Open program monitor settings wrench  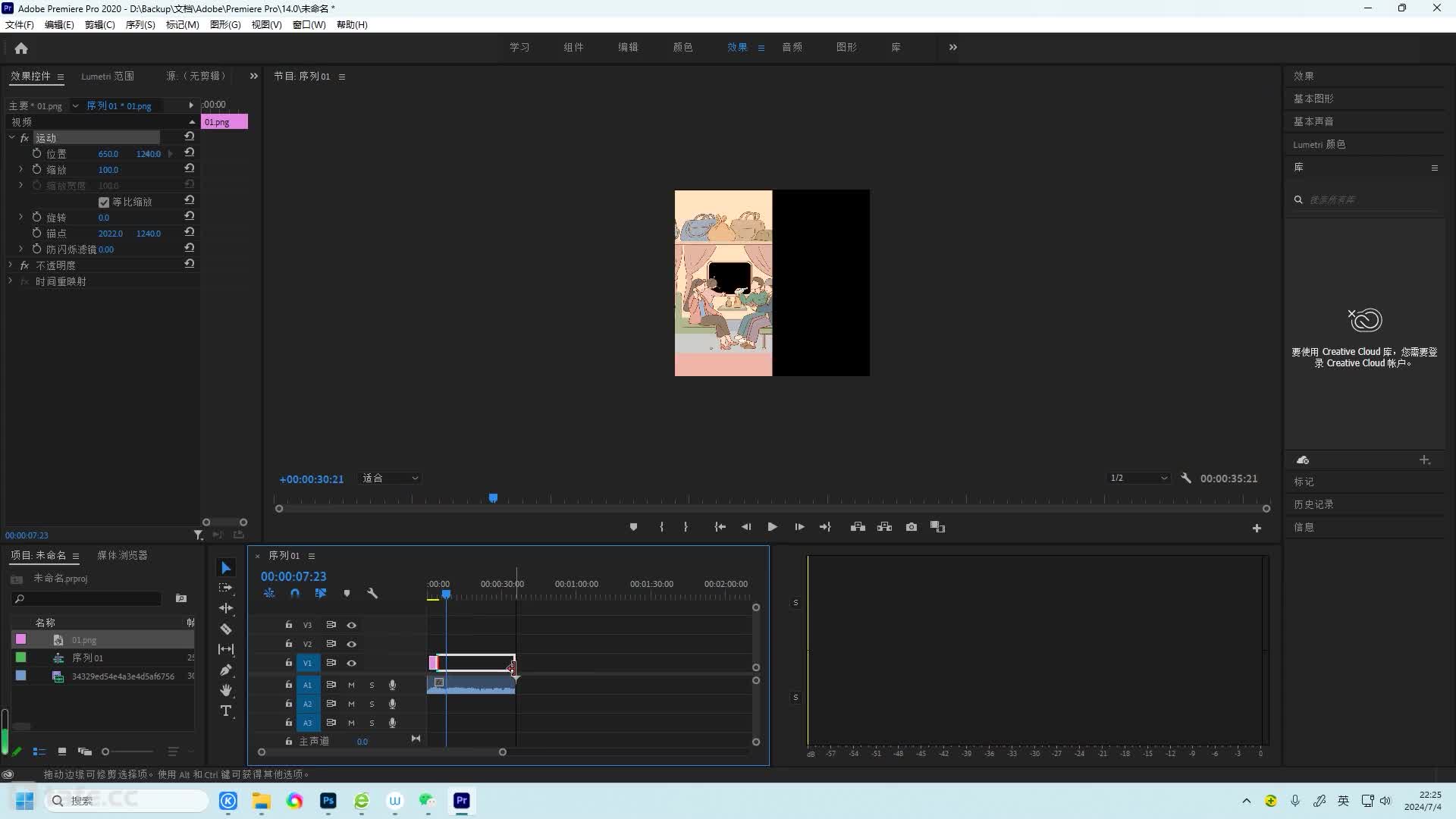(1186, 479)
